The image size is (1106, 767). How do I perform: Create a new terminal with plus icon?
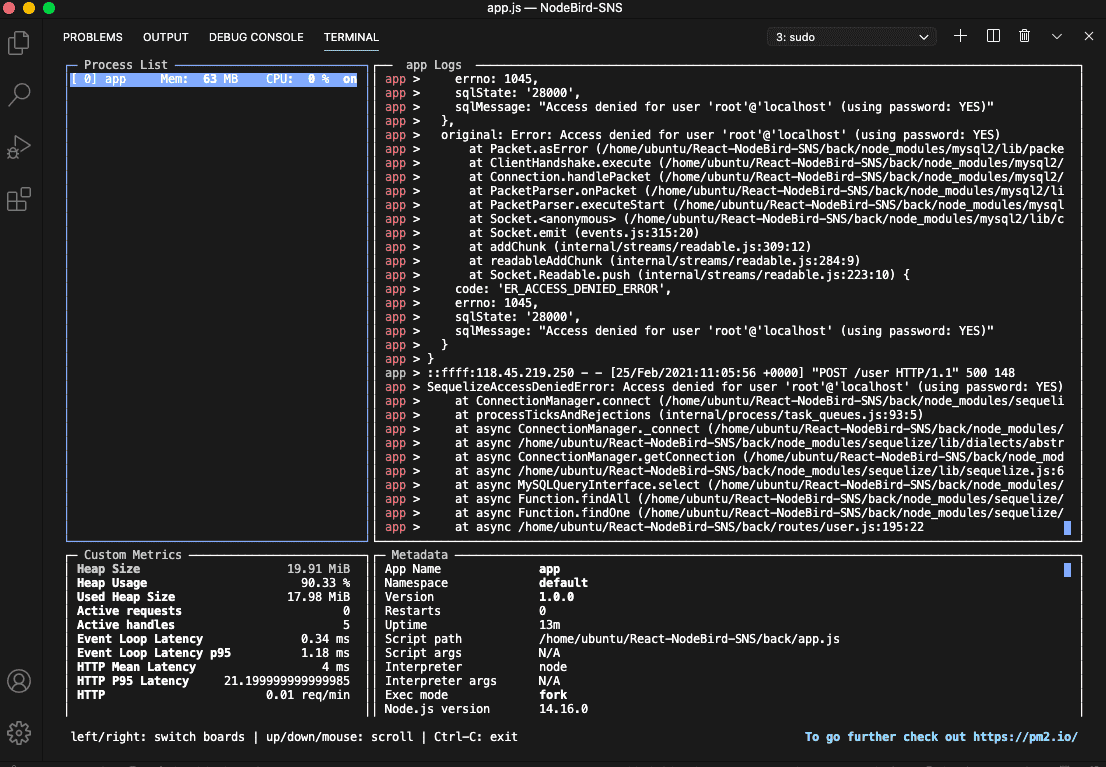[x=960, y=36]
